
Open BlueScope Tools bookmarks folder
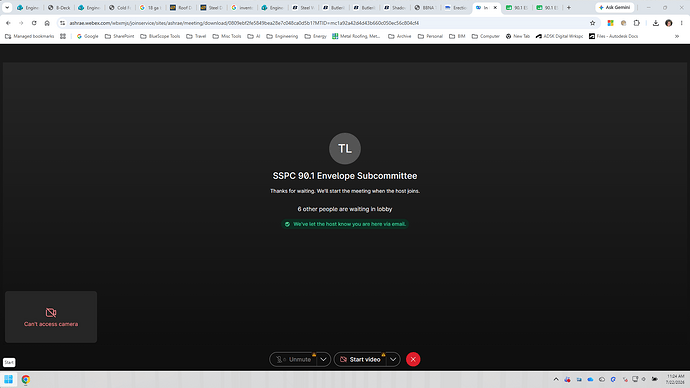[x=160, y=36]
